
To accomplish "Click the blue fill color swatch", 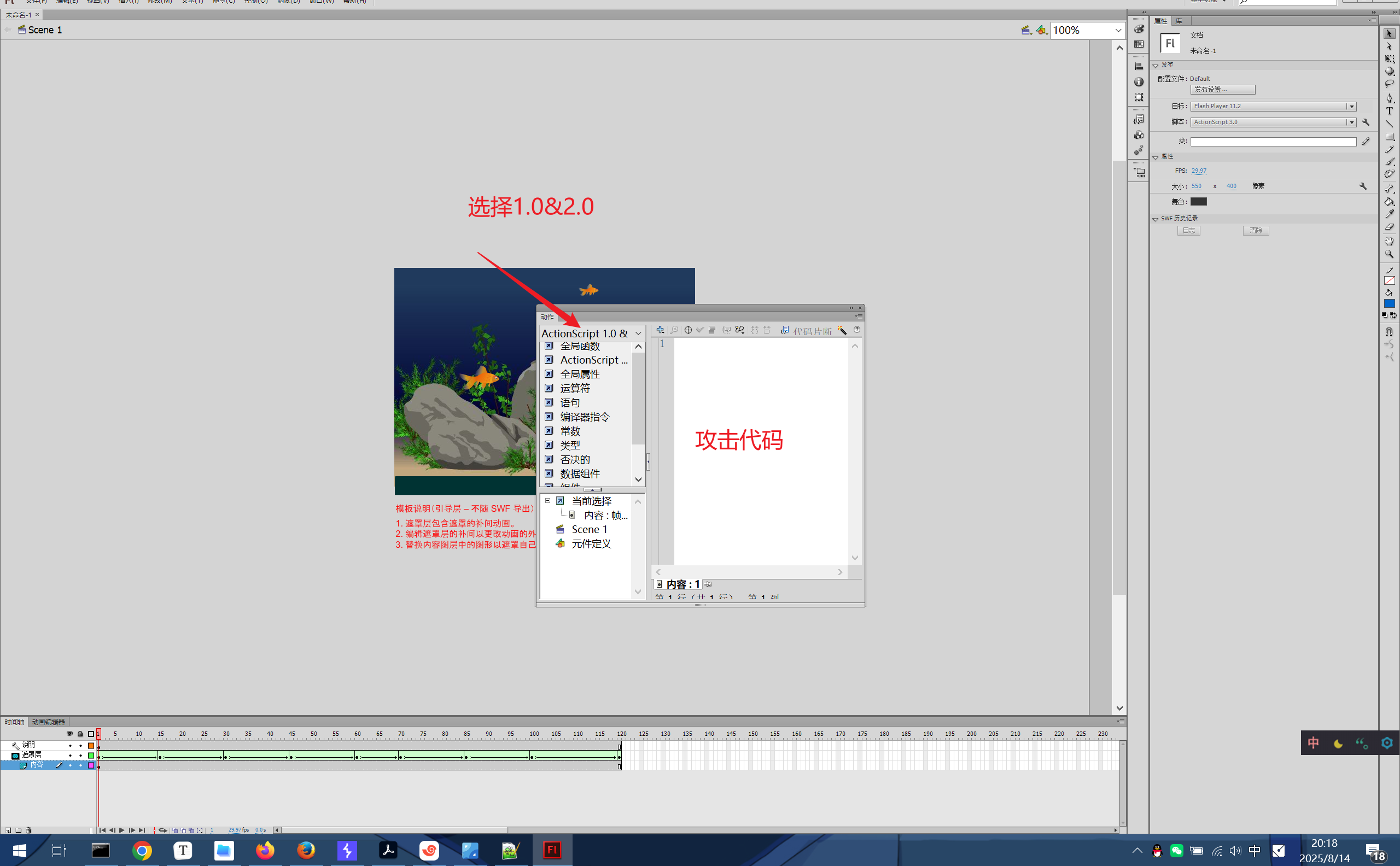I will 1389,303.
